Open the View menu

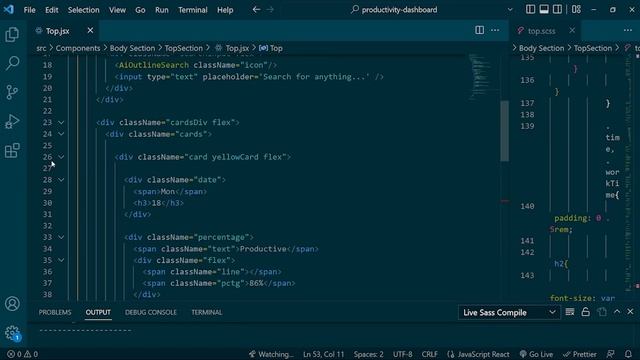click(x=117, y=10)
